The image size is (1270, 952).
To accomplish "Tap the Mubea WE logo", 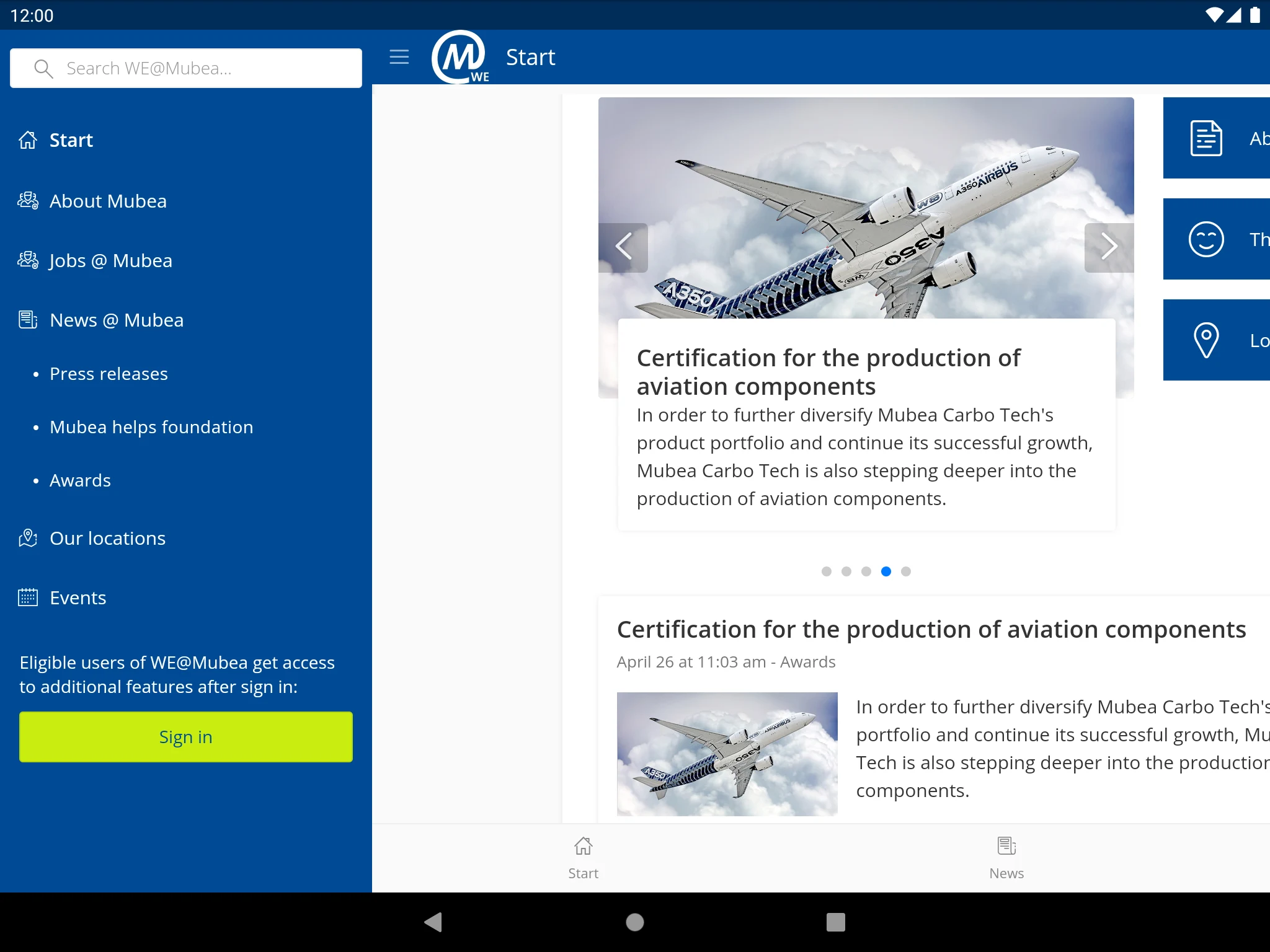I will coord(460,57).
